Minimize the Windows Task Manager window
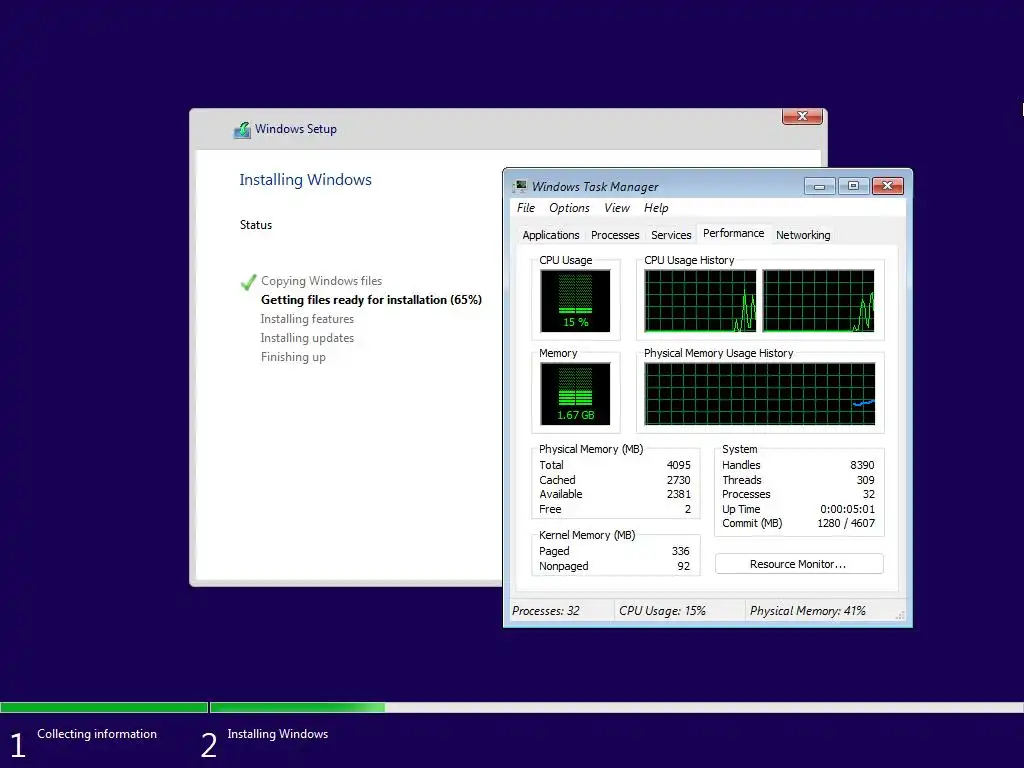The width and height of the screenshot is (1024, 768). tap(819, 186)
